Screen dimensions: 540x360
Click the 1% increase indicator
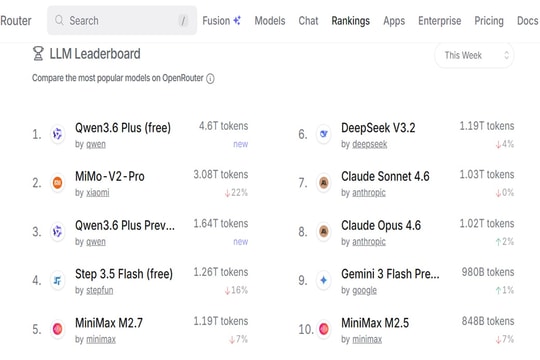[505, 290]
